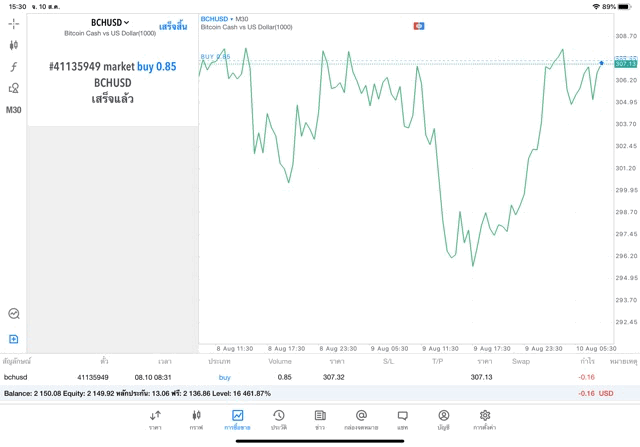Open the mailbox @ tab icon
The width and height of the screenshot is (640, 447).
point(361,419)
